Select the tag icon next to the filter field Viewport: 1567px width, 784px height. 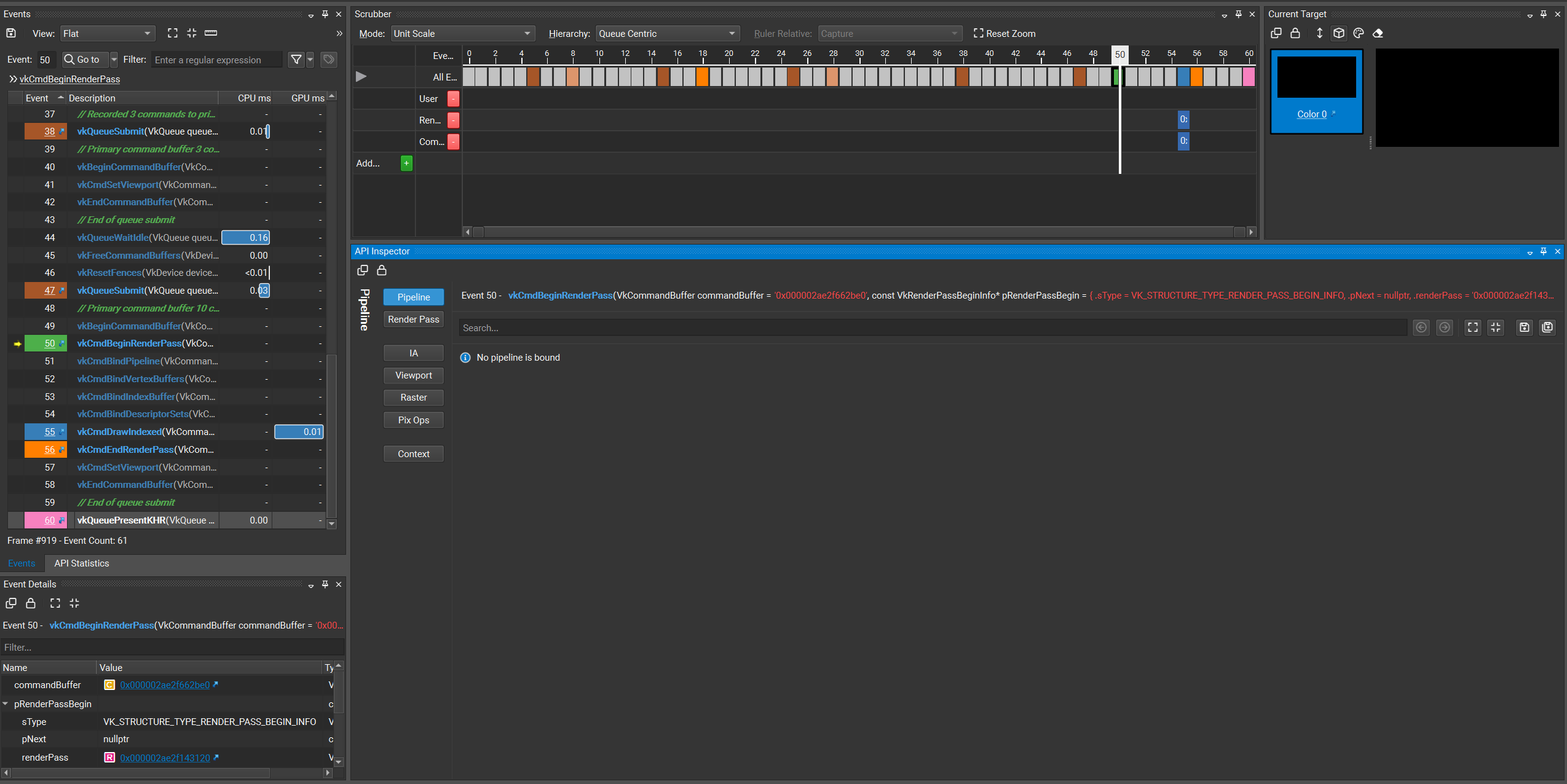pyautogui.click(x=328, y=60)
